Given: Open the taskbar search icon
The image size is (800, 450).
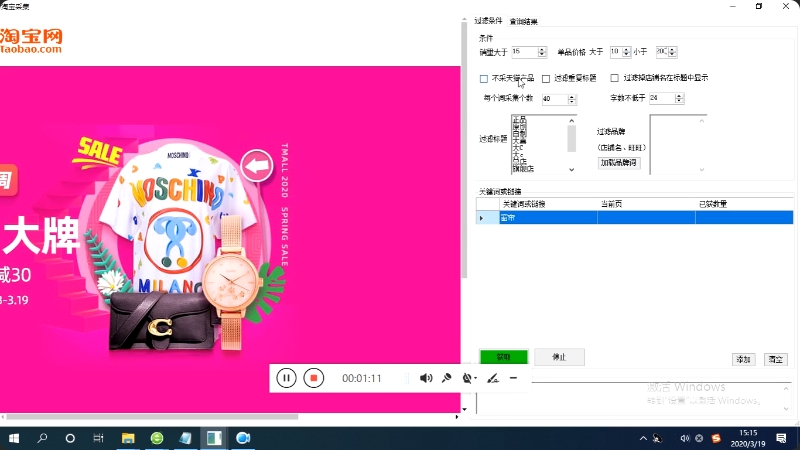Looking at the screenshot, I should (x=42, y=438).
